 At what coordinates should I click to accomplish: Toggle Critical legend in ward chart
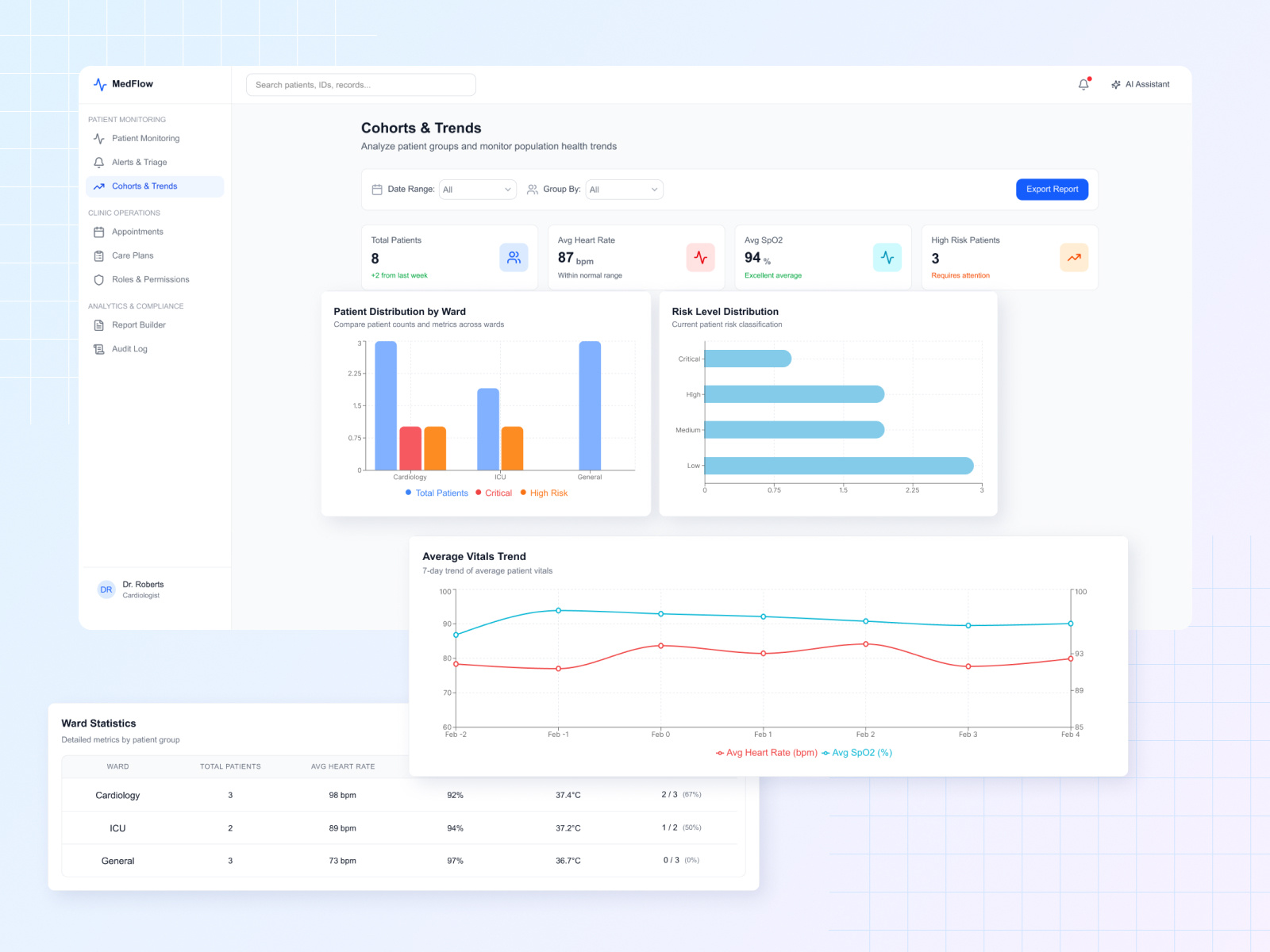[x=494, y=493]
